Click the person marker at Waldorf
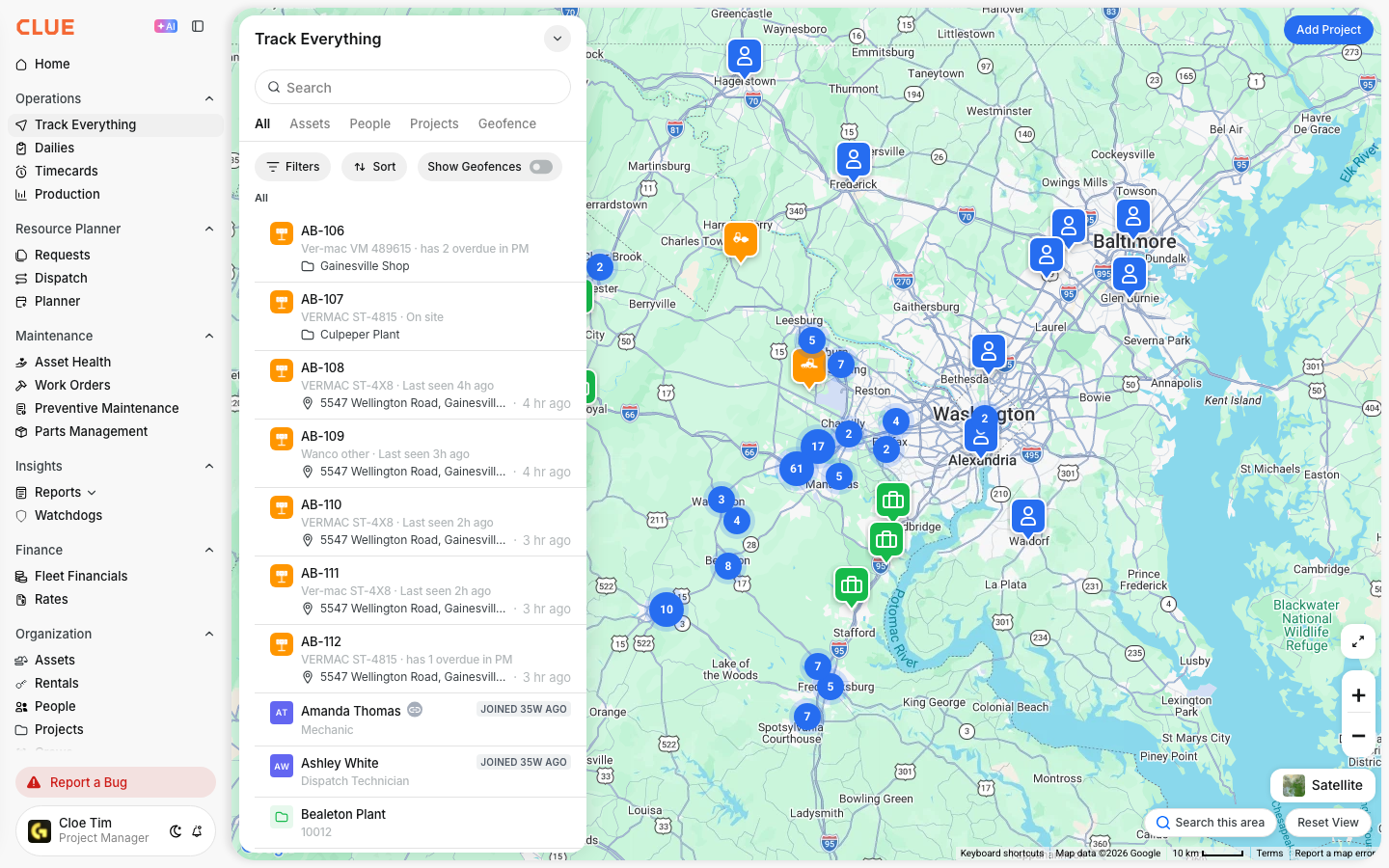The image size is (1389, 868). (x=1028, y=519)
